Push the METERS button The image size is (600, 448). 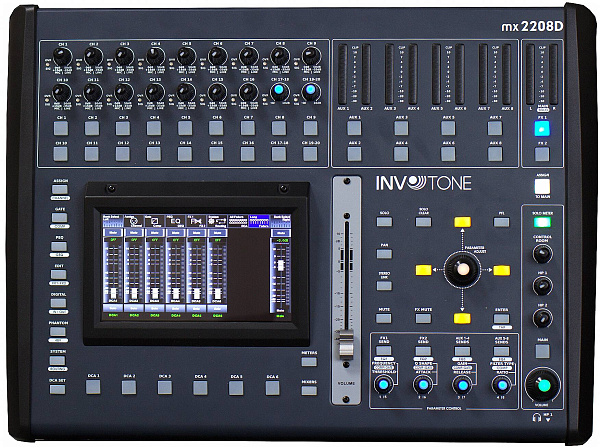tap(309, 362)
